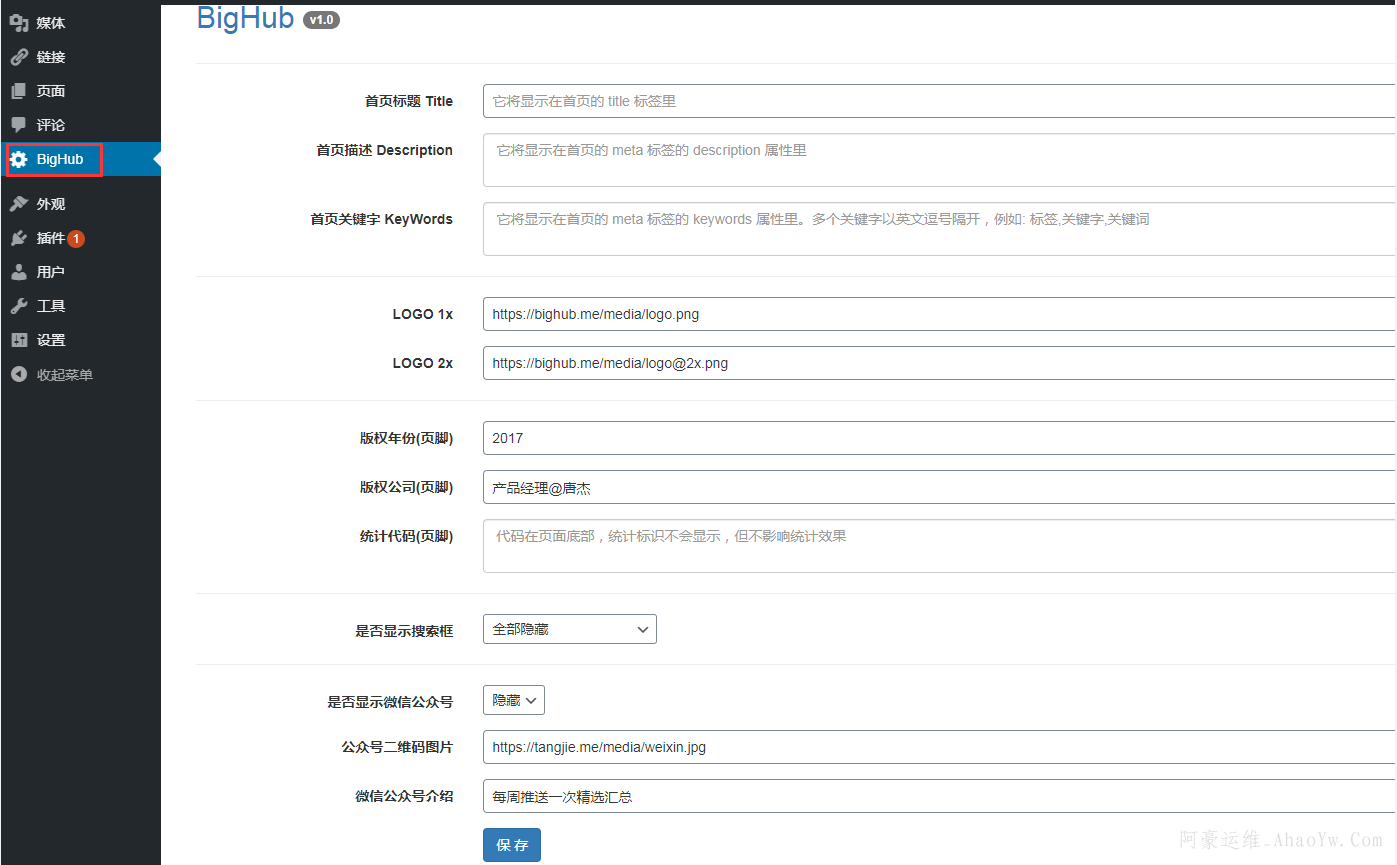Open 工具 menu item

[51, 306]
